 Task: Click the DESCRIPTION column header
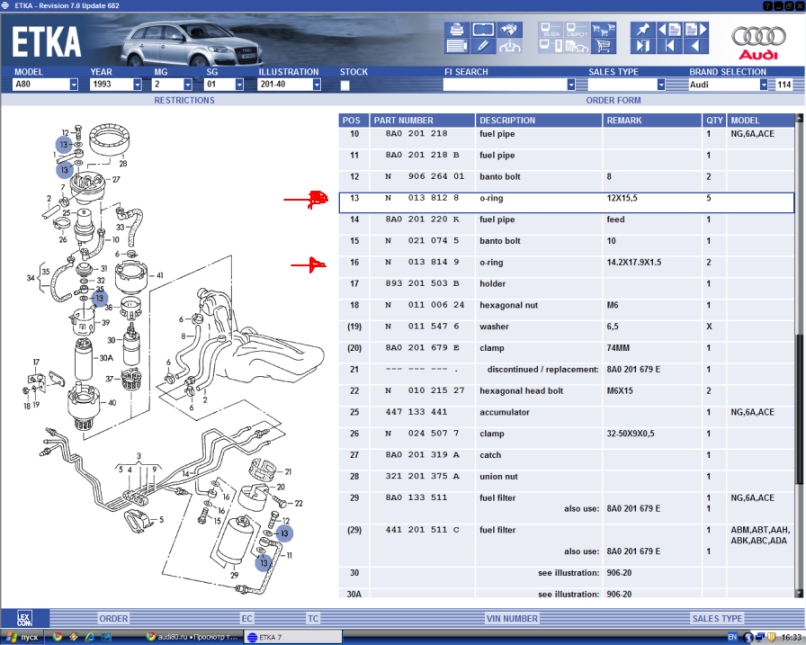coord(539,120)
